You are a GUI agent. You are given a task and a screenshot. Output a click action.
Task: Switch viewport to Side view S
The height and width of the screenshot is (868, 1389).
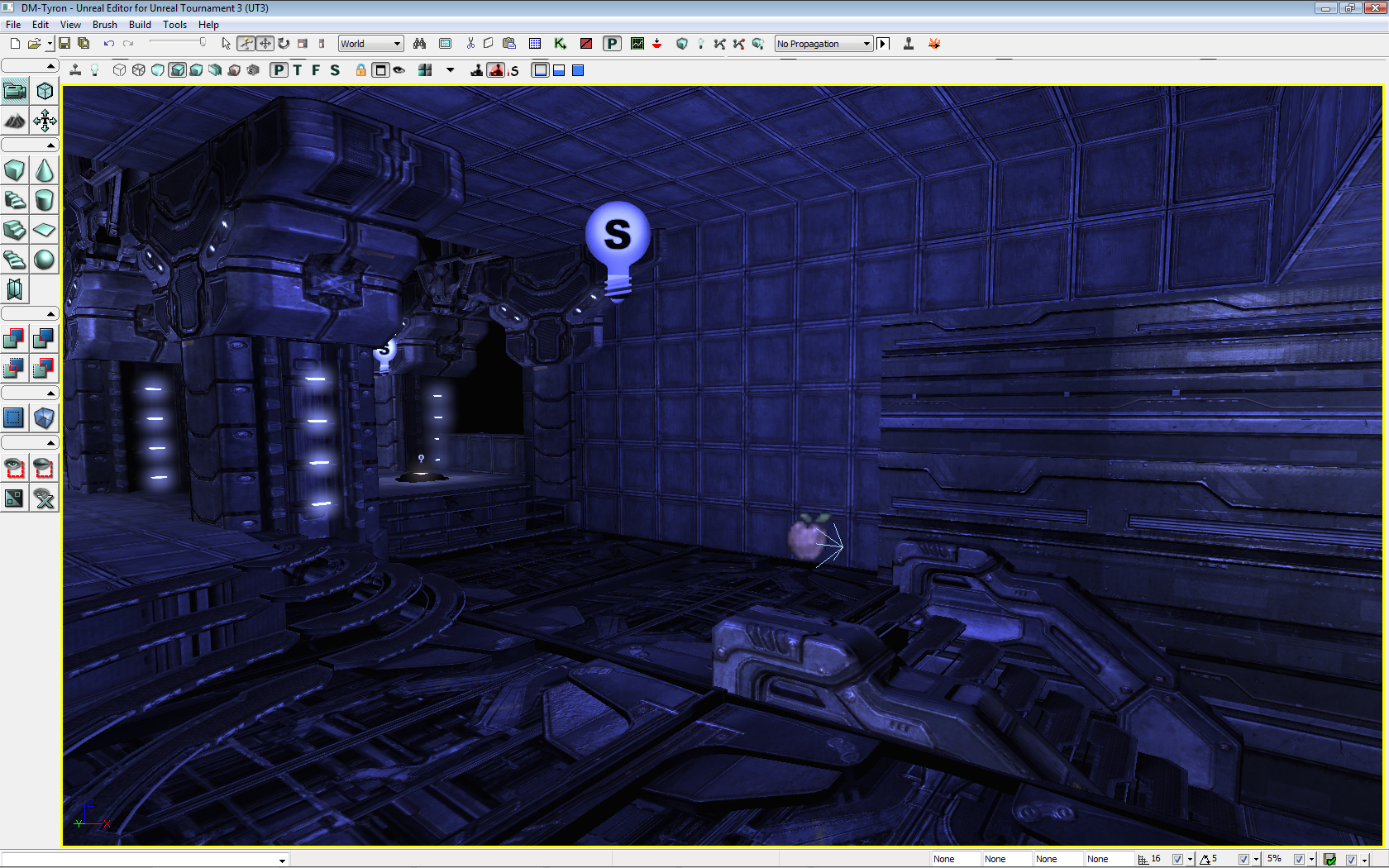point(335,70)
